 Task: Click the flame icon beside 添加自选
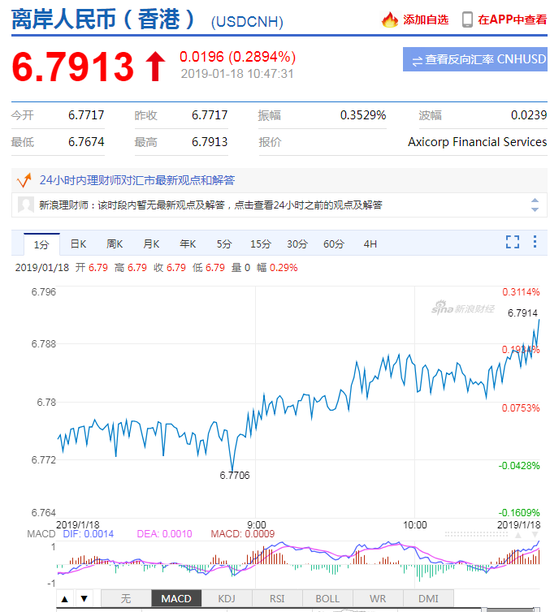389,20
